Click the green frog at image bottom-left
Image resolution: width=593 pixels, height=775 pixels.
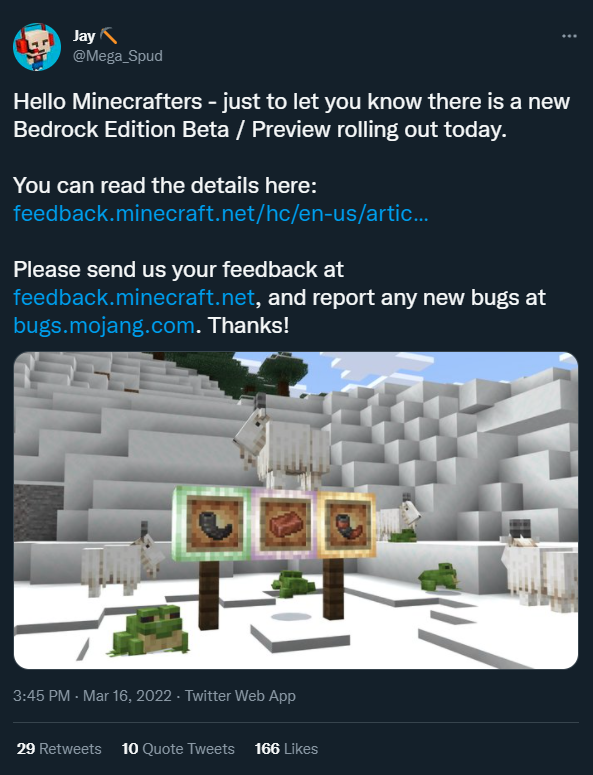click(151, 629)
